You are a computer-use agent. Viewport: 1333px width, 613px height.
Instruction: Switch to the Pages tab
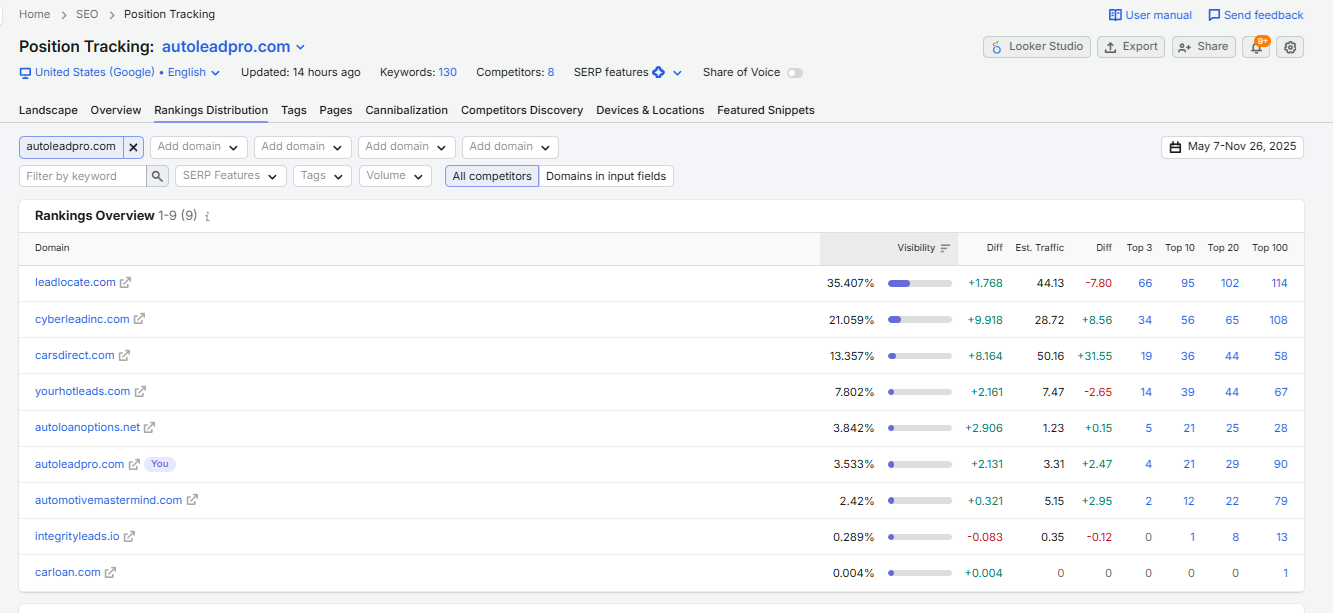pyautogui.click(x=336, y=110)
